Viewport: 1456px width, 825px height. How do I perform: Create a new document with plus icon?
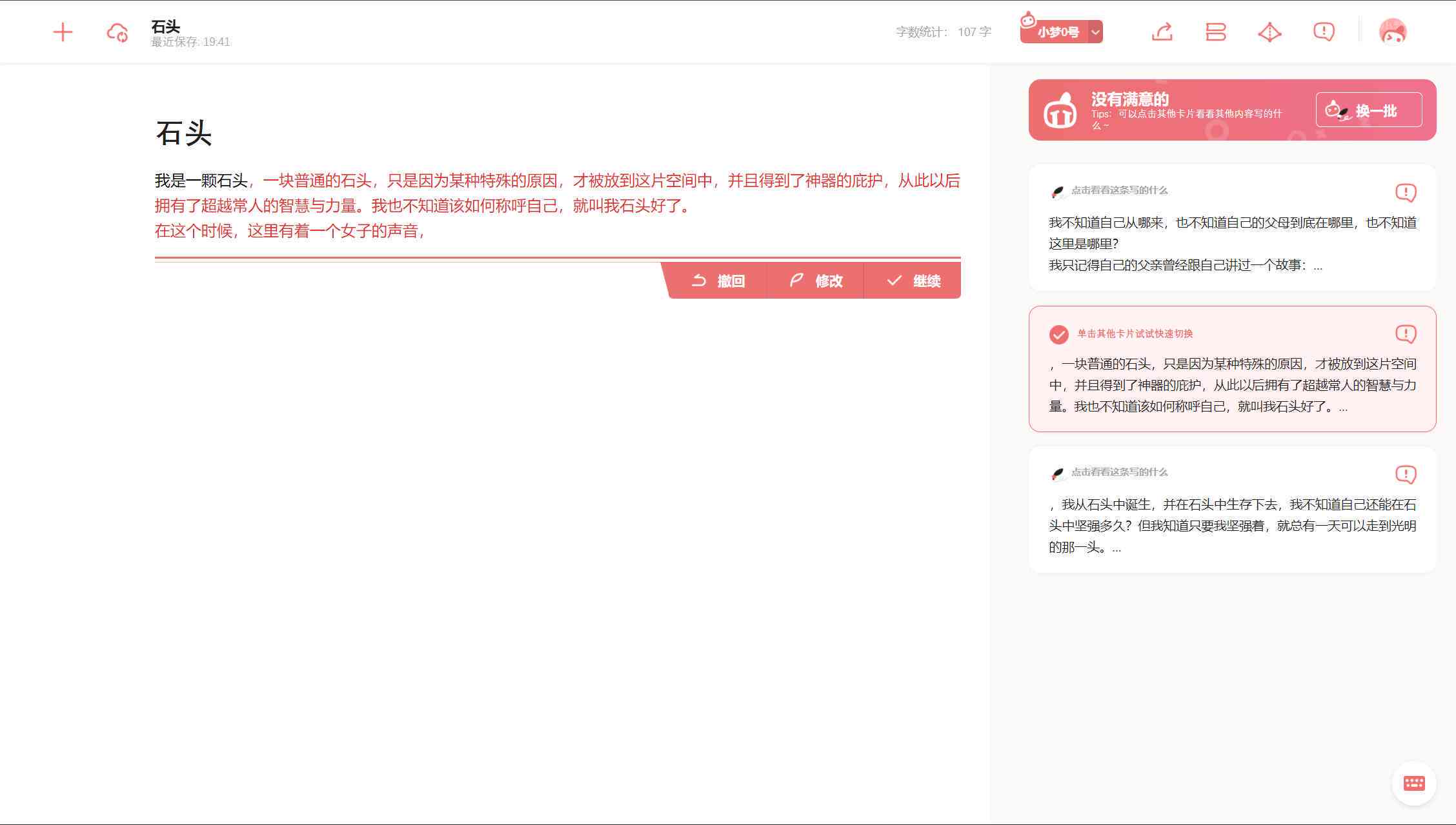(x=63, y=32)
